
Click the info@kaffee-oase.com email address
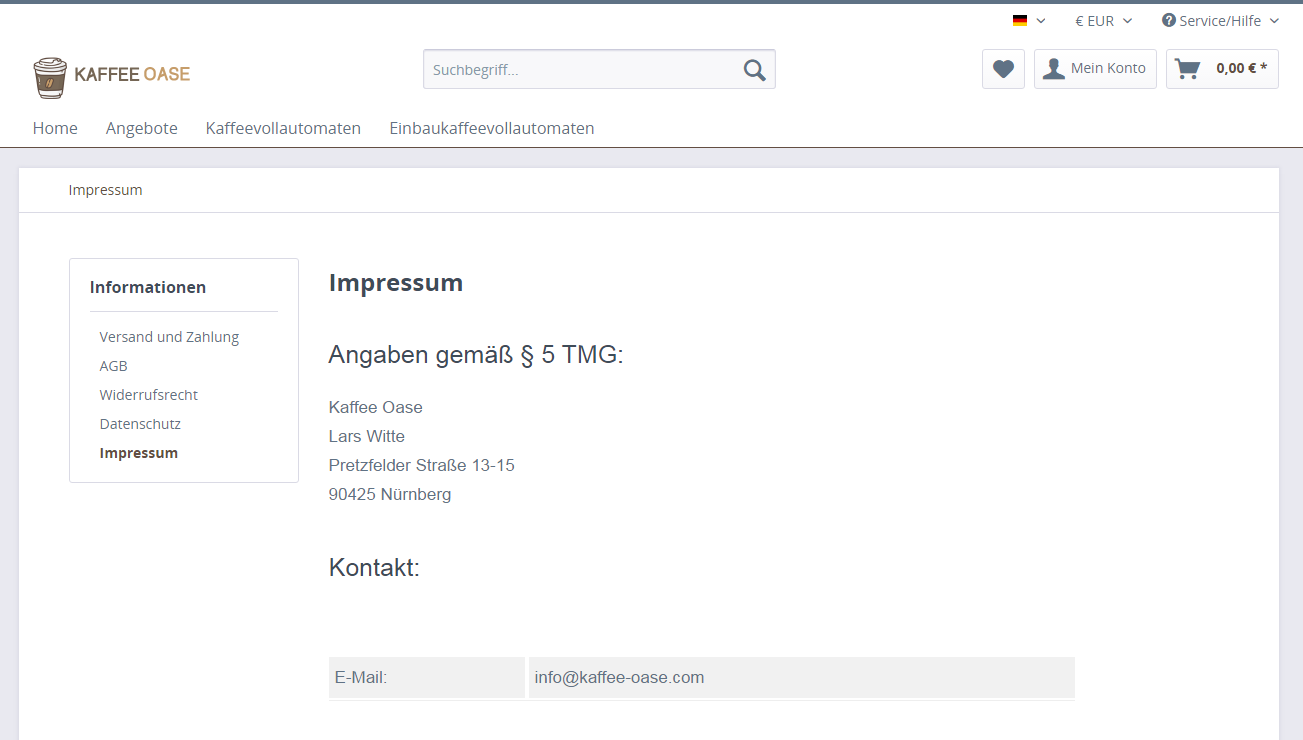click(x=619, y=678)
